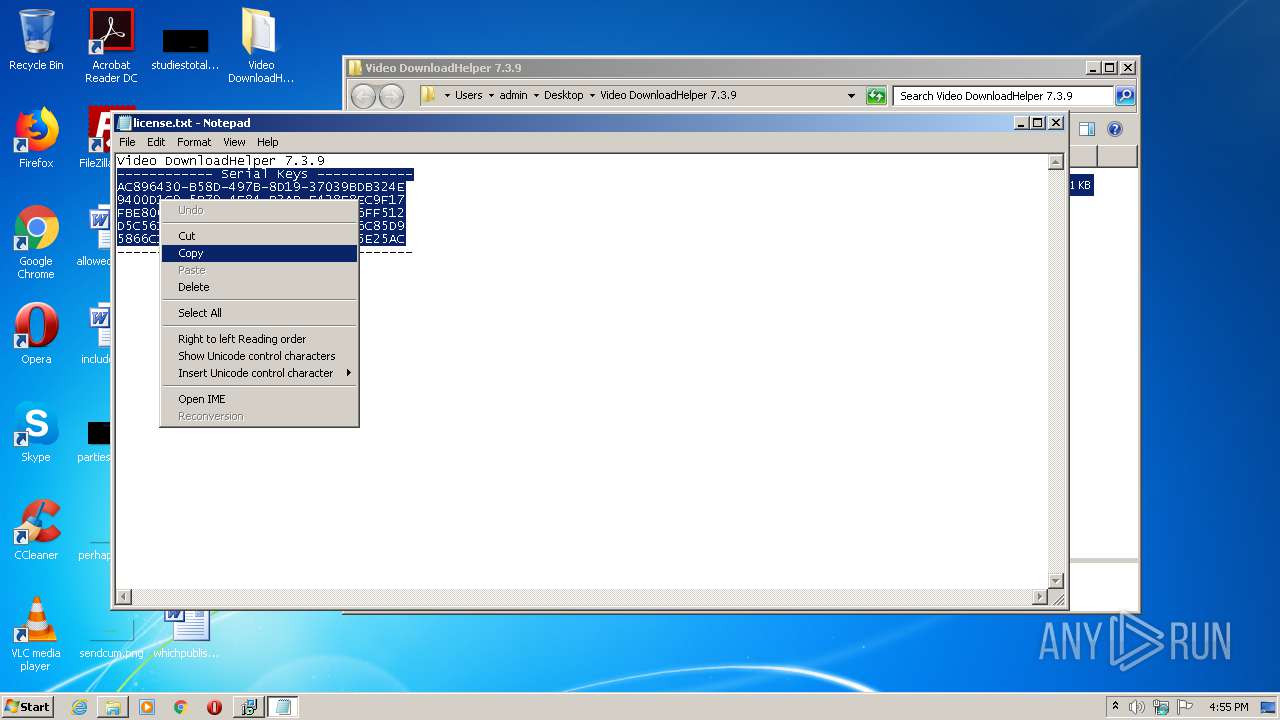The width and height of the screenshot is (1280, 720).
Task: Click the Search Video DownloadHelper field
Action: click(1003, 96)
